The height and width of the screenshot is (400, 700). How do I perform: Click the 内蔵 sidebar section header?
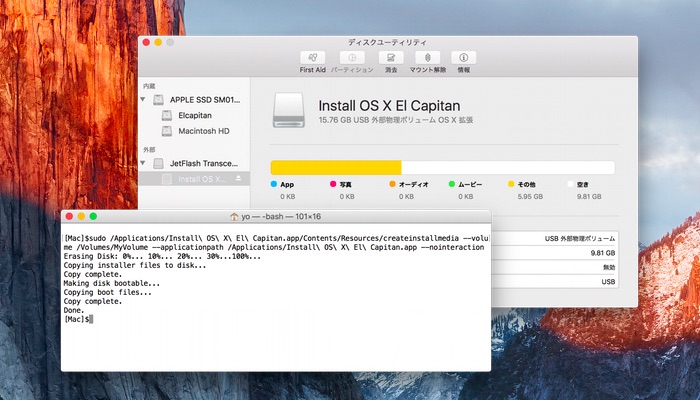coord(149,86)
